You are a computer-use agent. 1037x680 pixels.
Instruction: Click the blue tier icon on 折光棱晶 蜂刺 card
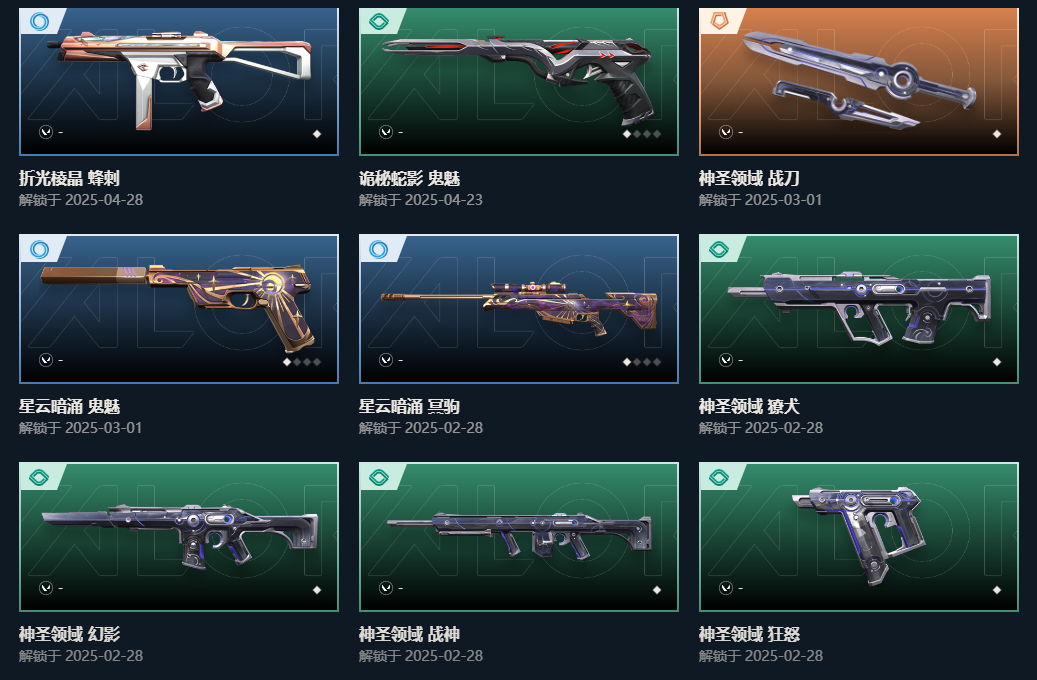(x=40, y=22)
